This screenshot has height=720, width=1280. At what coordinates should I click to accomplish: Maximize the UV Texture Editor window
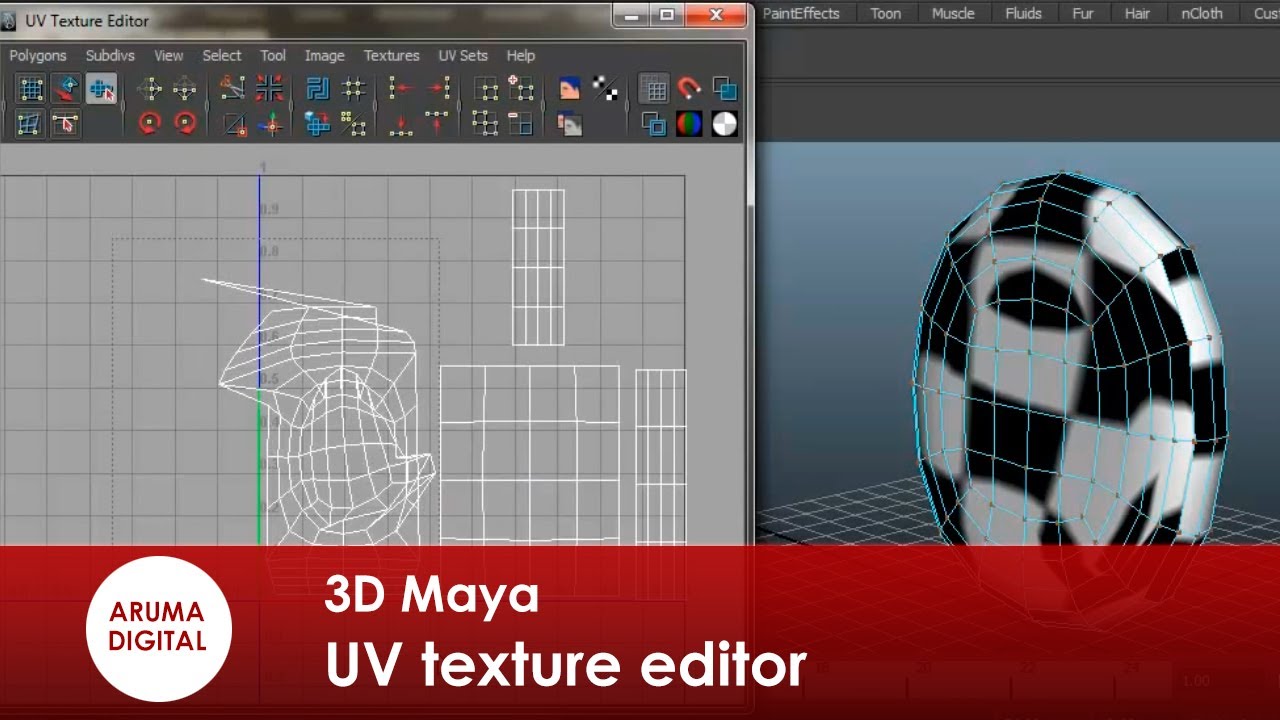tap(667, 14)
